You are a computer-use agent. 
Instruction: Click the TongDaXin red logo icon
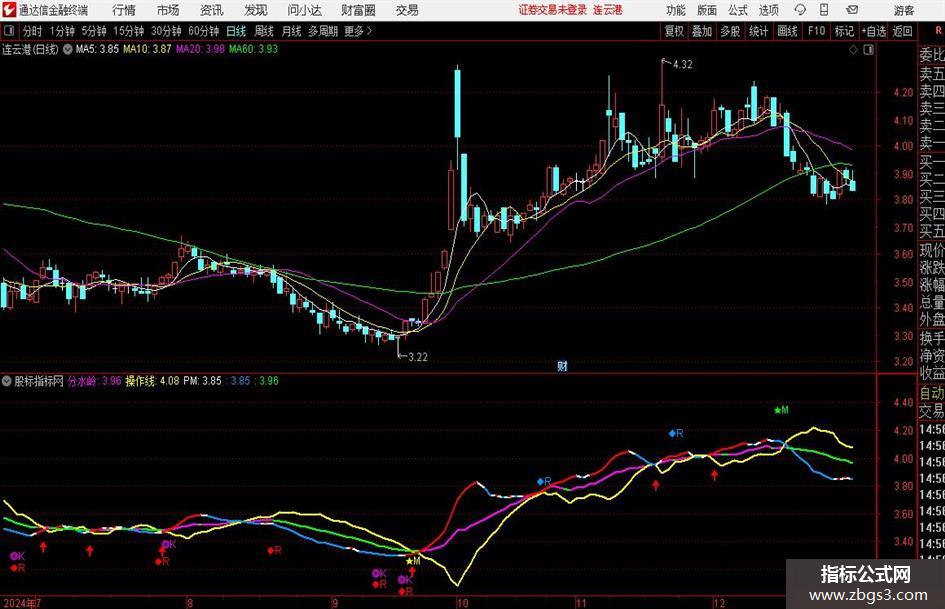tap(9, 10)
